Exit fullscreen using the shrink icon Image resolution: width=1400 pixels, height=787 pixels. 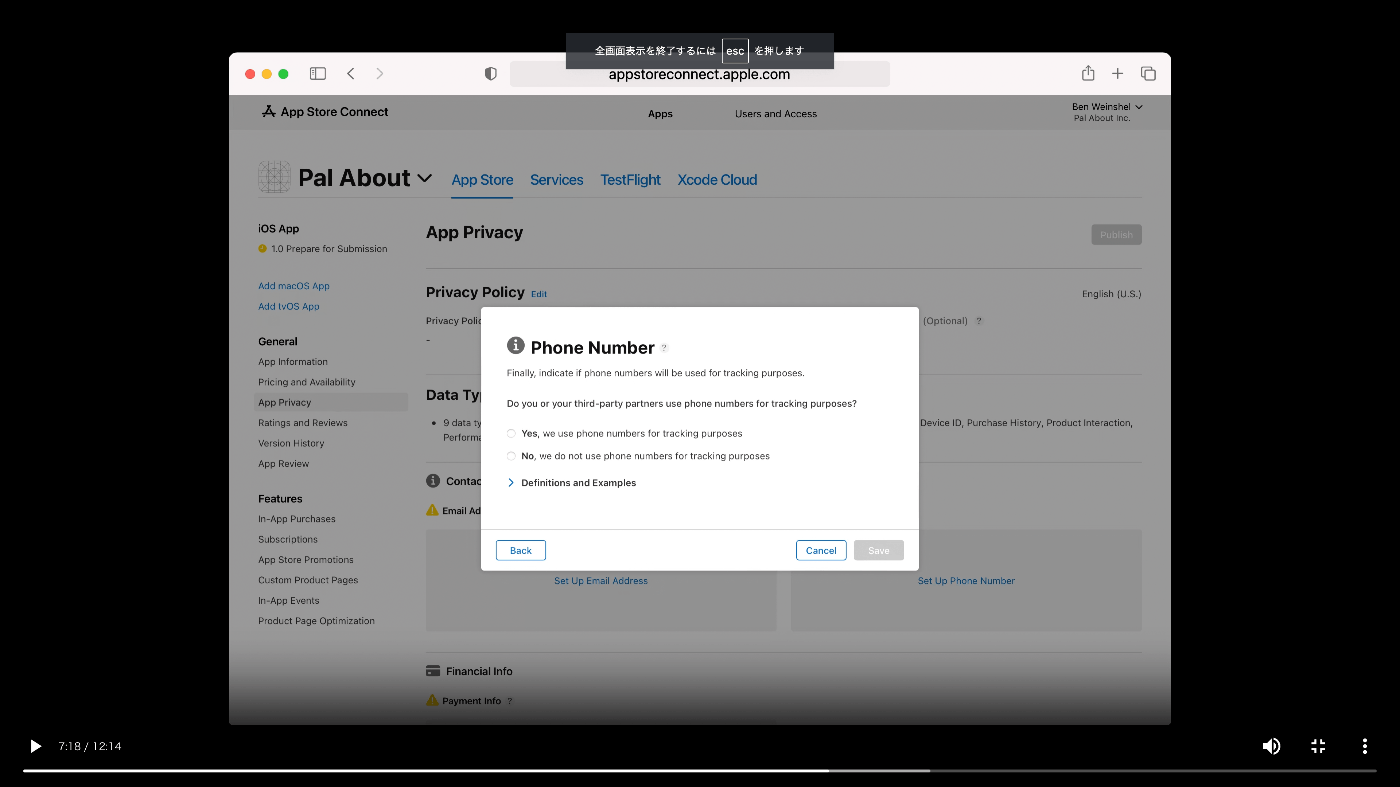(x=1318, y=746)
